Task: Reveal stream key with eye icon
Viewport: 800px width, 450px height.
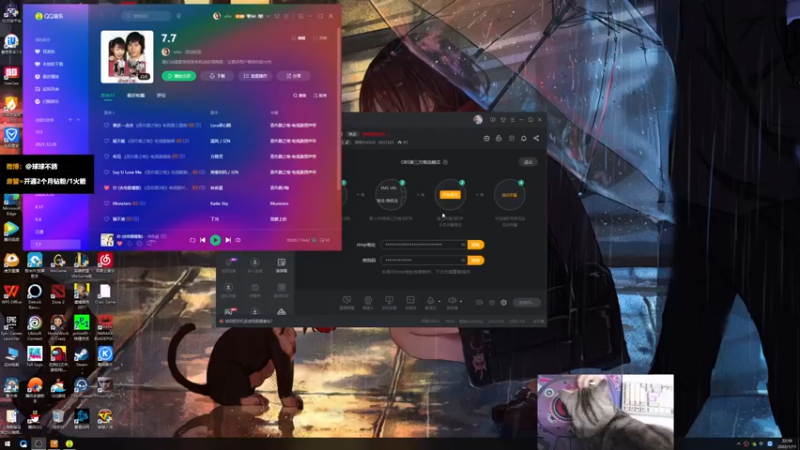Action: 463,260
